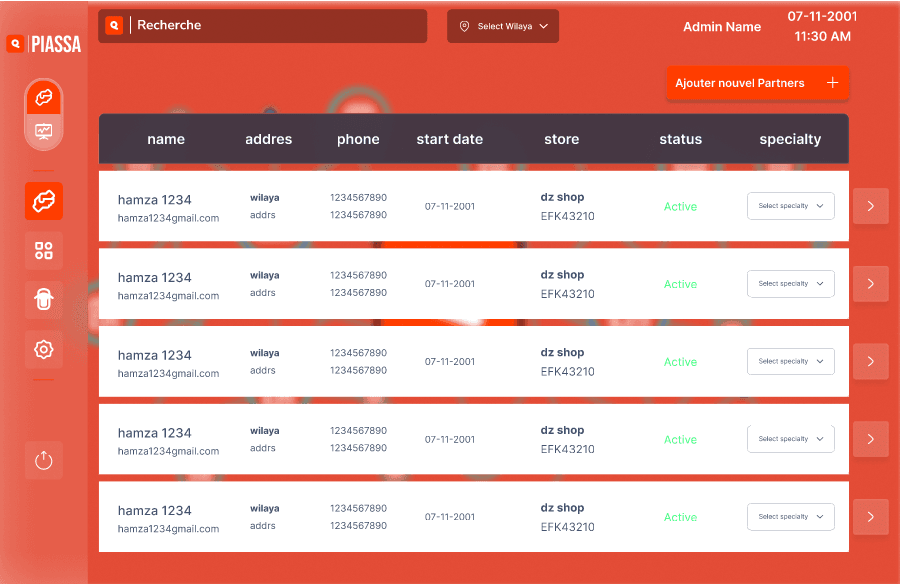Image resolution: width=900 pixels, height=584 pixels.
Task: Open Select specialty dropdown in first row
Action: (790, 206)
